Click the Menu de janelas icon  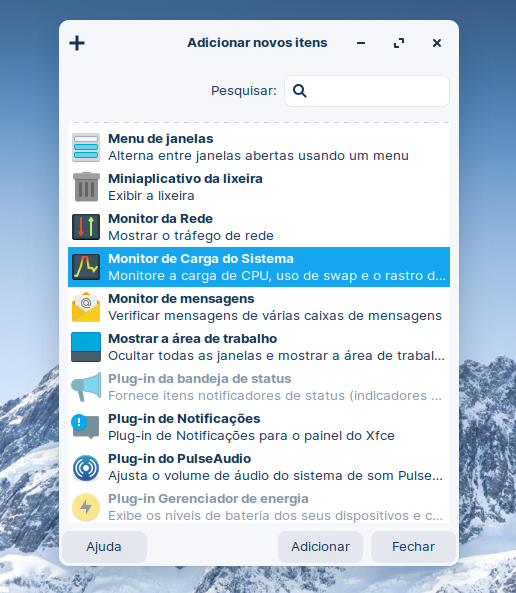[x=86, y=147]
